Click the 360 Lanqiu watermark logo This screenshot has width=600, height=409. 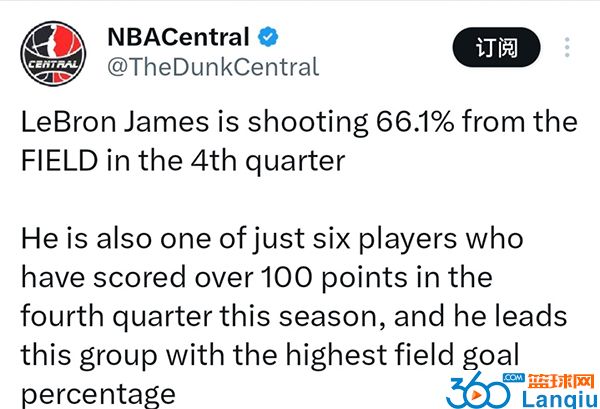click(522, 390)
